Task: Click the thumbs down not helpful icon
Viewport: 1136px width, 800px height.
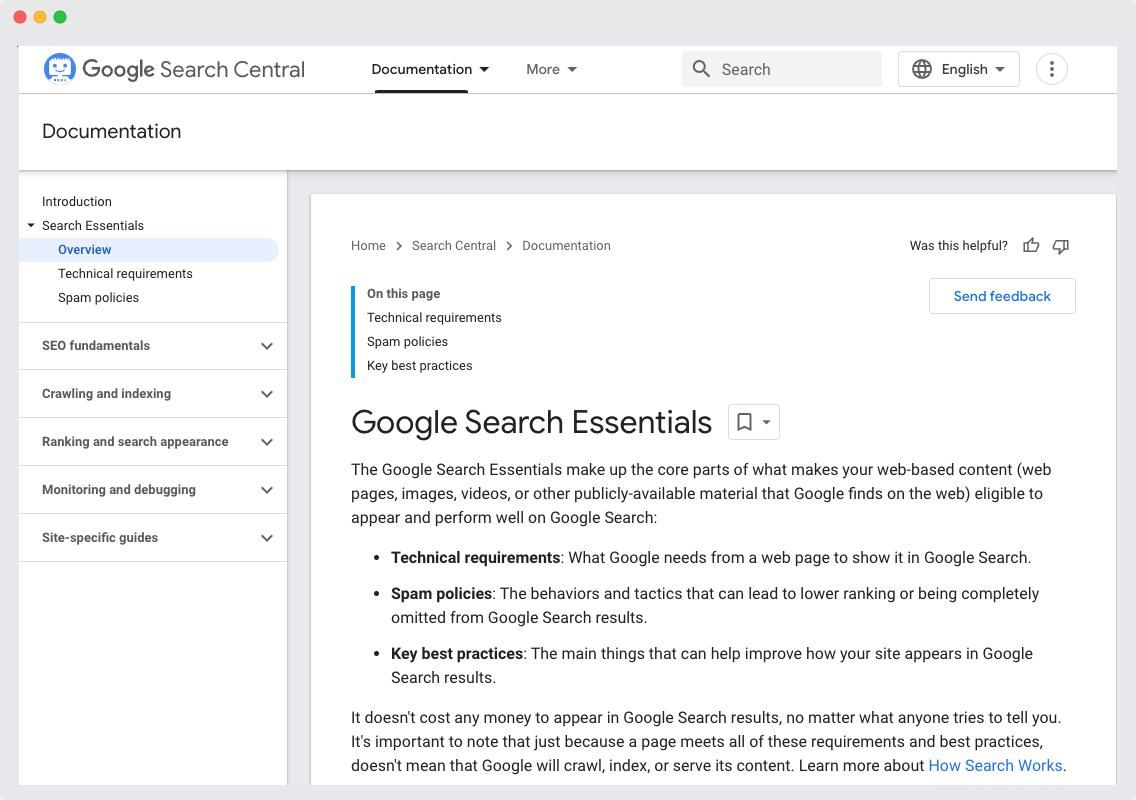Action: [x=1061, y=246]
